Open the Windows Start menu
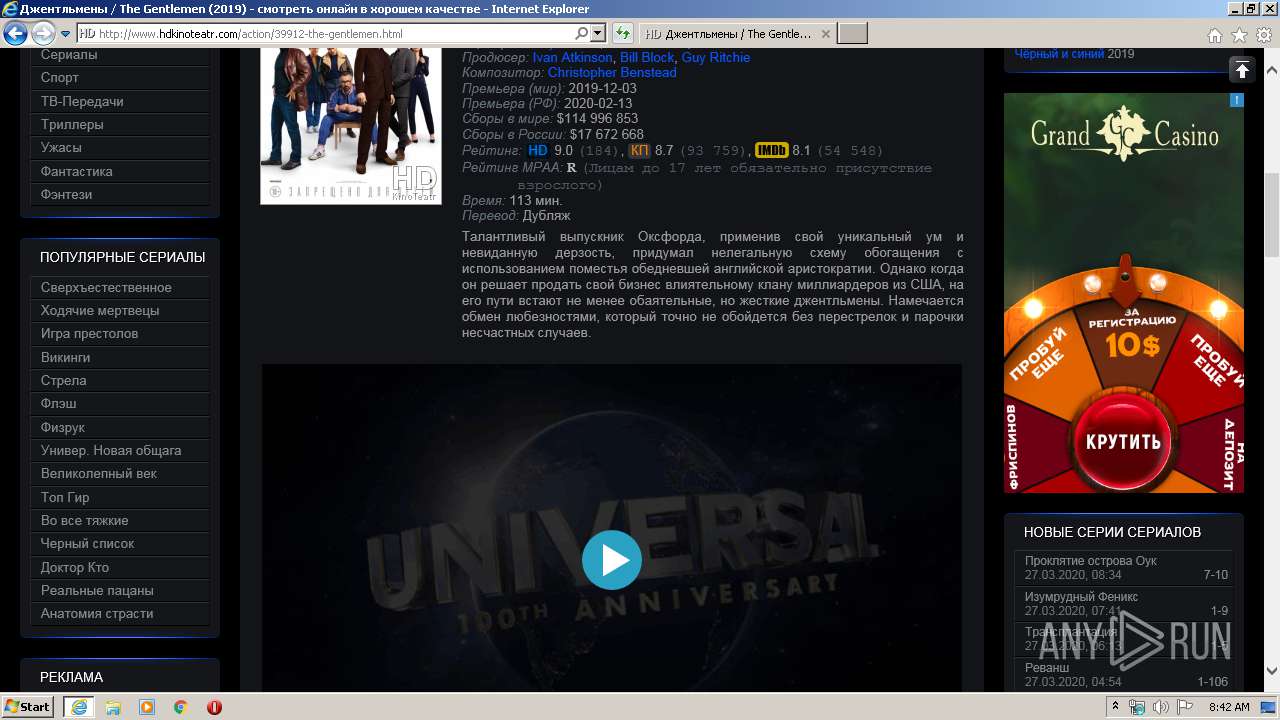The image size is (1280, 720). point(27,706)
